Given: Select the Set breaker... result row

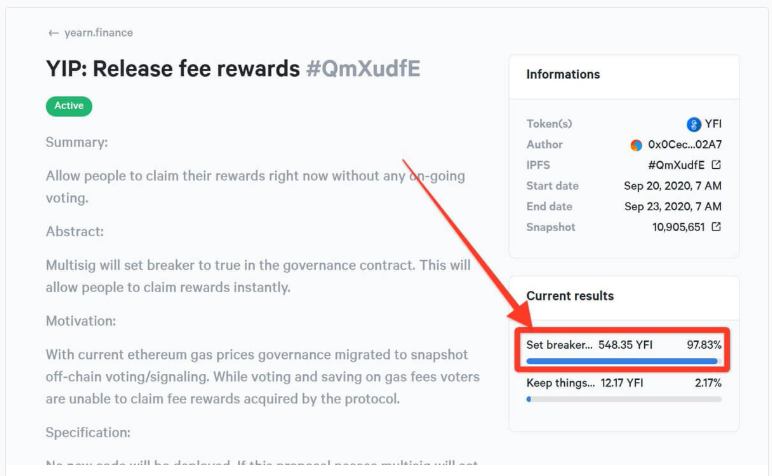Looking at the screenshot, I should pos(623,350).
